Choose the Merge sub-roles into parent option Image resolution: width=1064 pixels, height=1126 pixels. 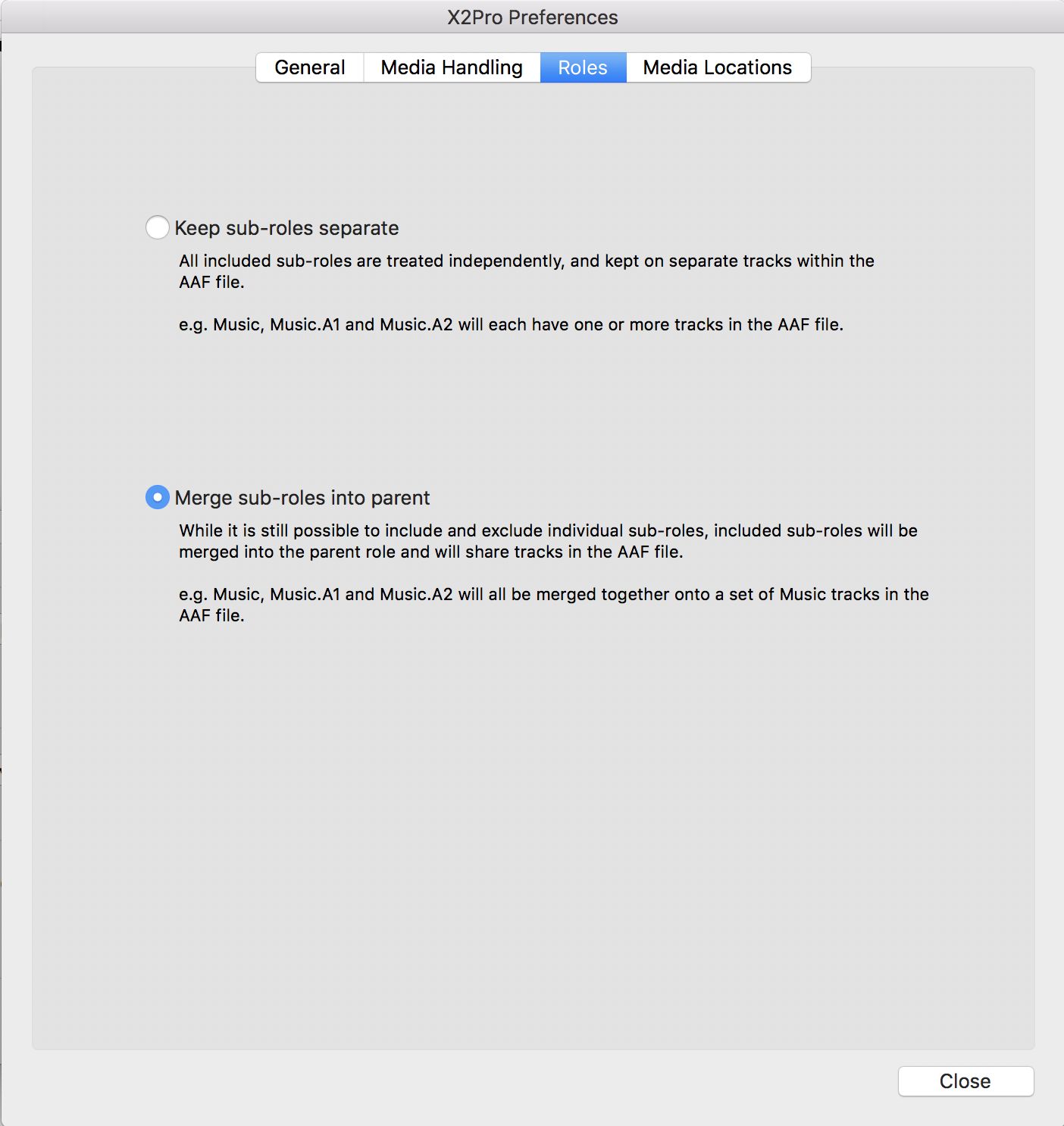157,497
